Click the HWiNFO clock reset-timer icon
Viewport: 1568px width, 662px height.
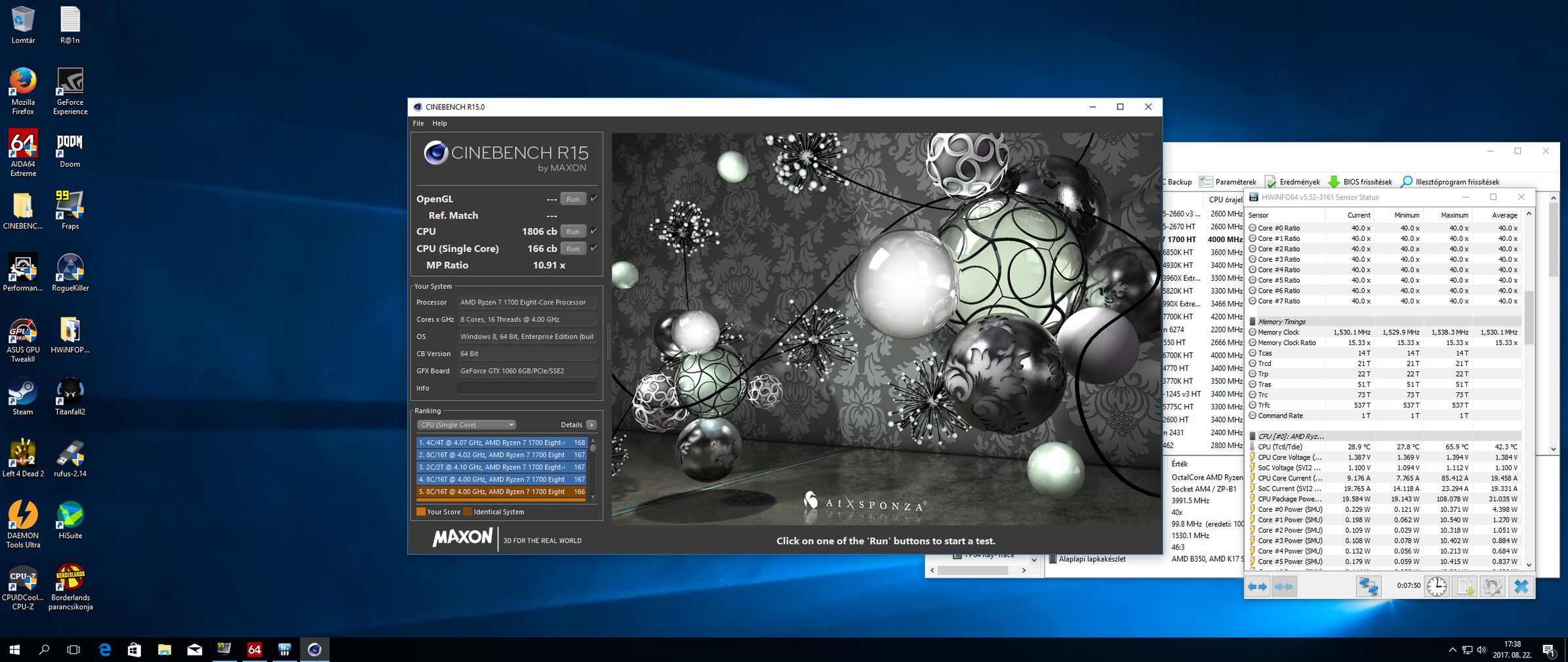[x=1436, y=586]
